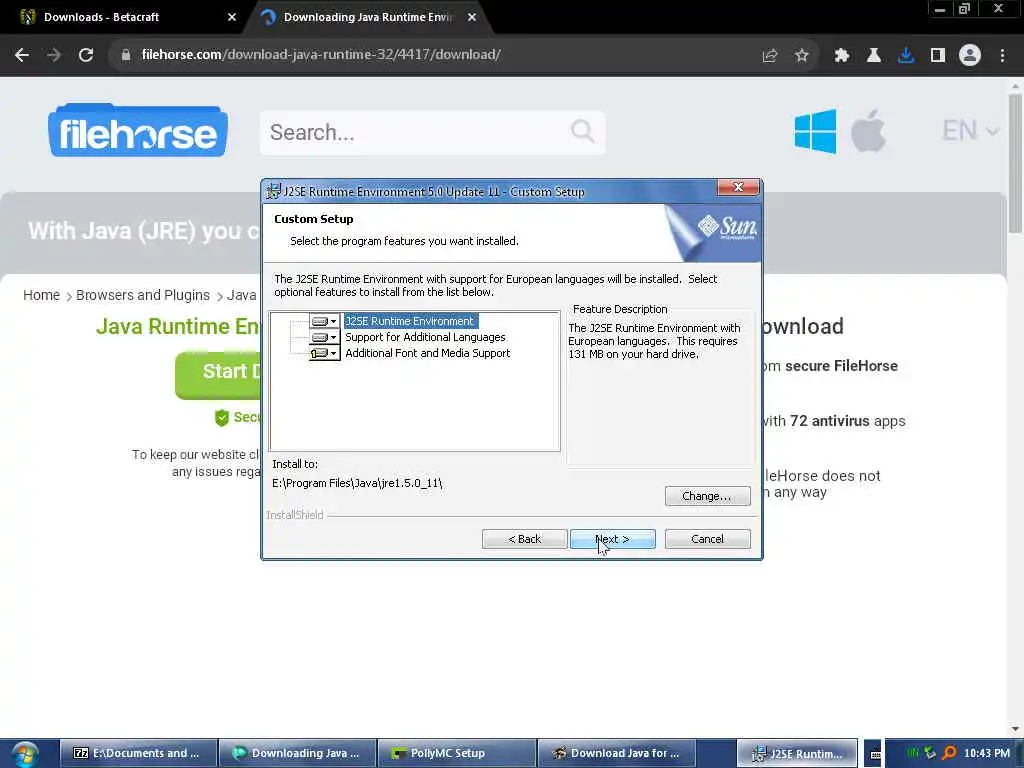The height and width of the screenshot is (768, 1024).
Task: Open J2SE Runtime Environment feature dropdown
Action: pos(325,321)
